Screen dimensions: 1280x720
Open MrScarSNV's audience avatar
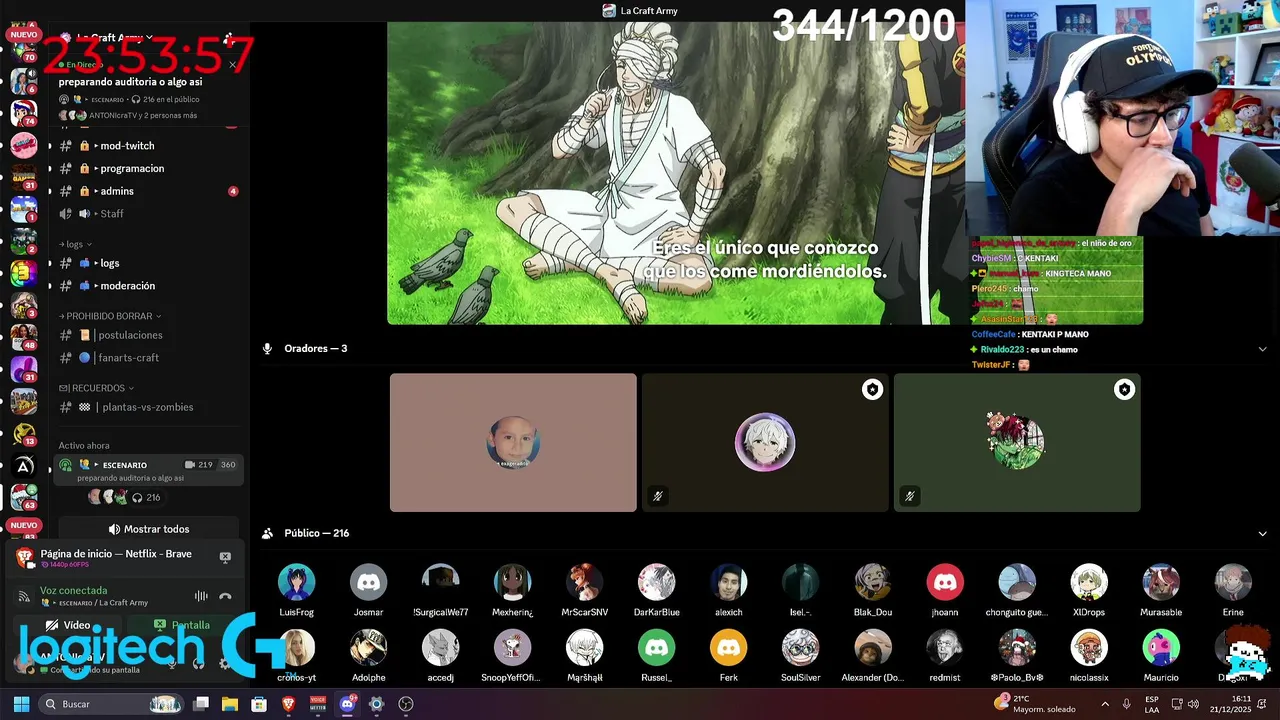pos(584,582)
